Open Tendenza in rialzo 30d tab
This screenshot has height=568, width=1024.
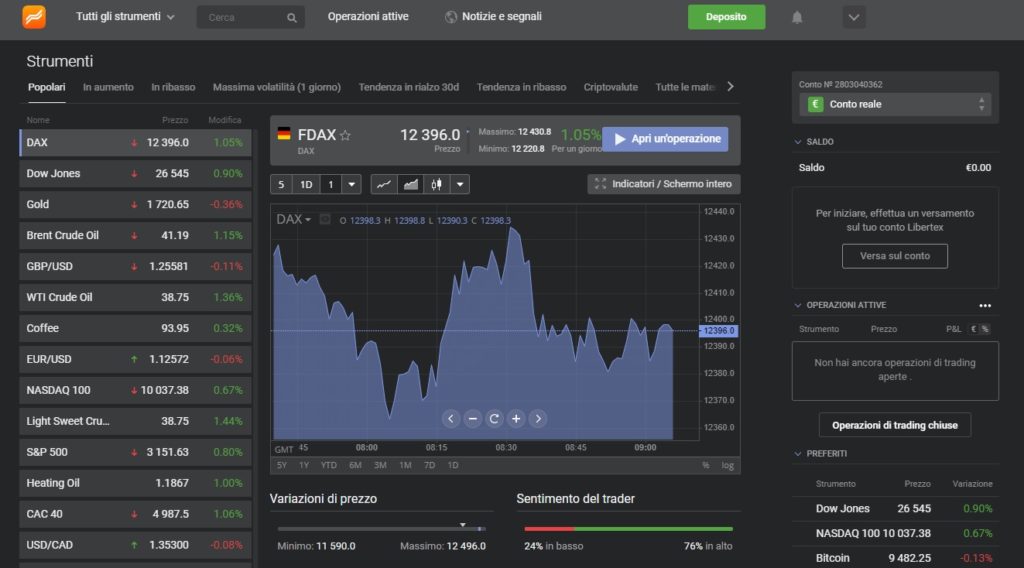[x=409, y=87]
